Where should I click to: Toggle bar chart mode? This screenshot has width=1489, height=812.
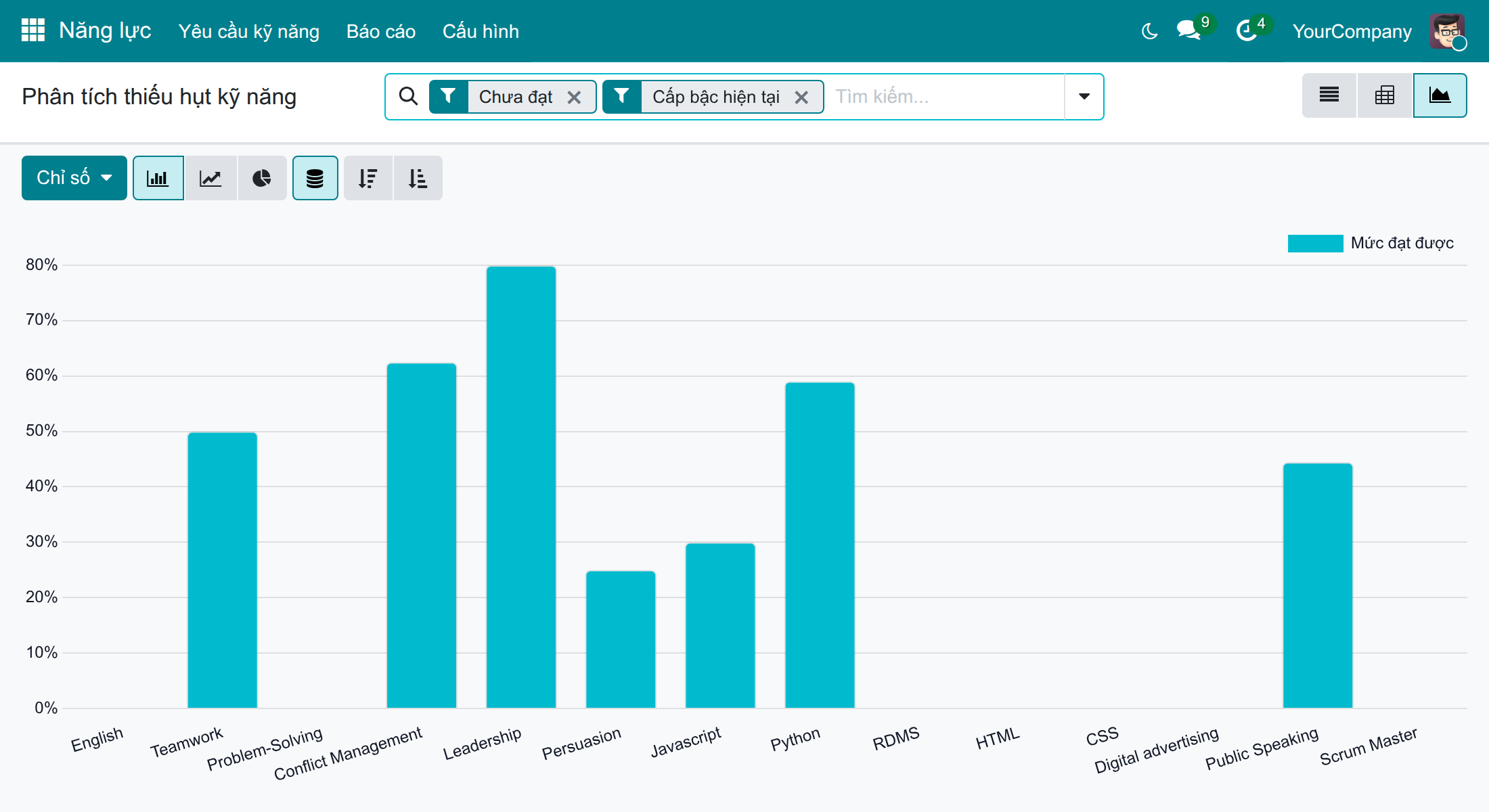tap(158, 178)
